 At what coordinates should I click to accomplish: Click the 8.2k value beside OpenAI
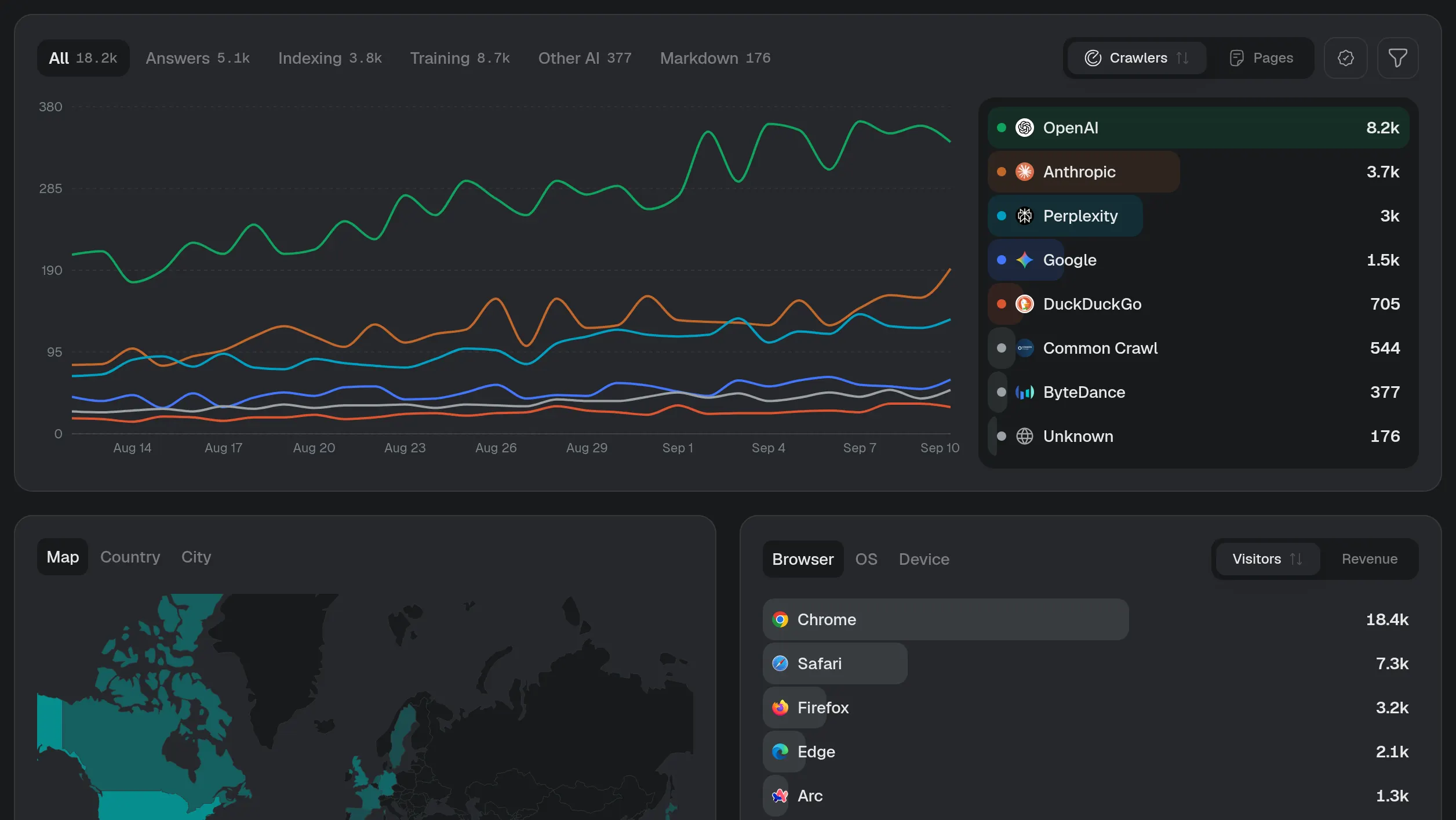point(1382,128)
